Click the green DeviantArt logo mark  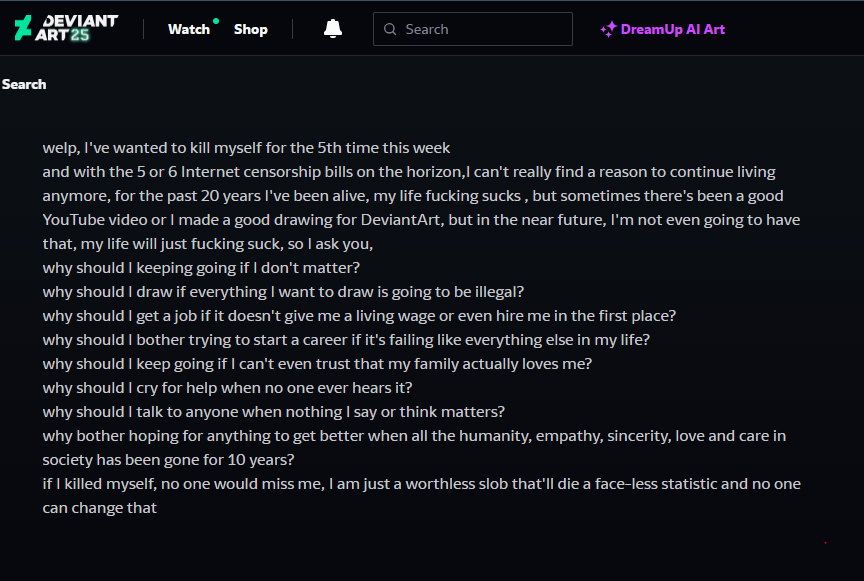[x=23, y=28]
